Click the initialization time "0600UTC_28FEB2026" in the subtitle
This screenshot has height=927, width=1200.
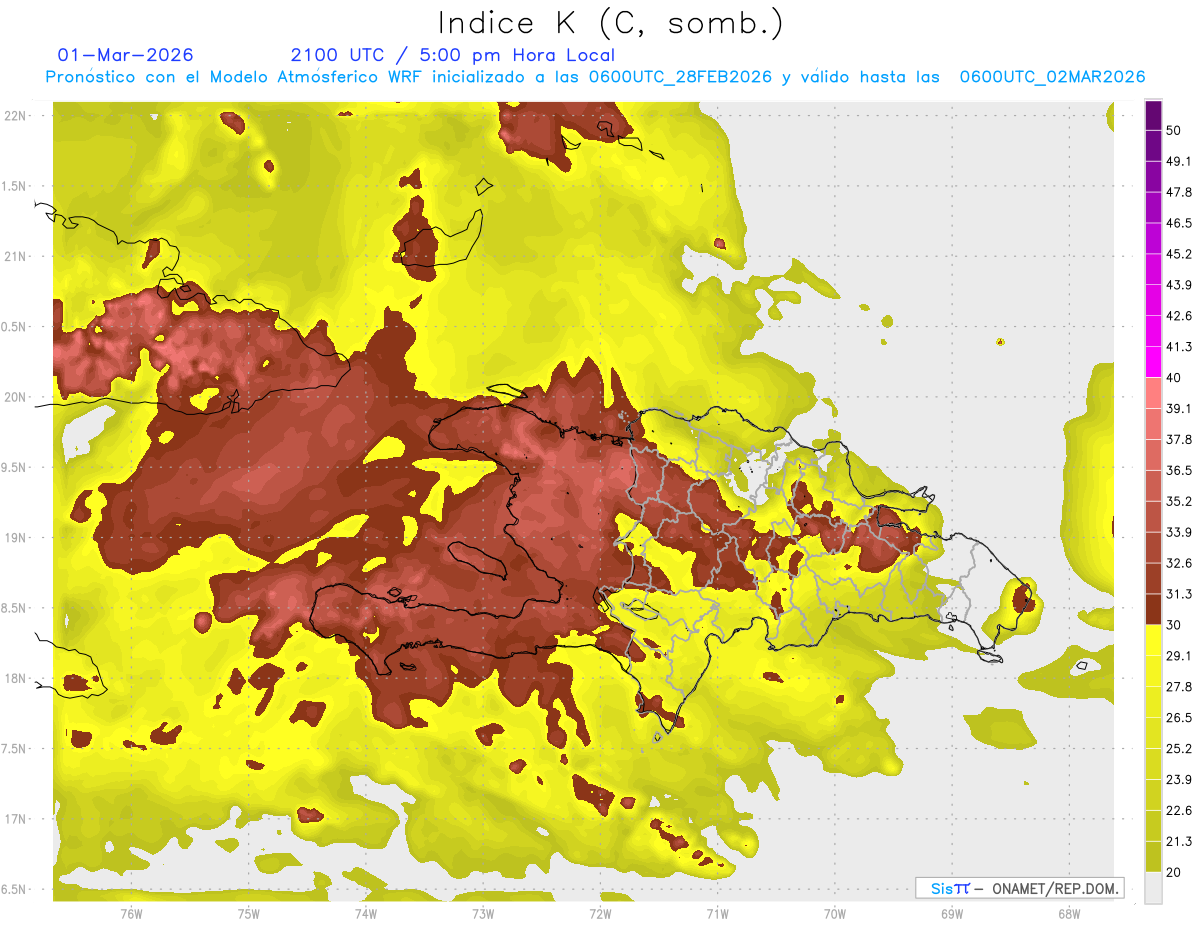[x=680, y=77]
